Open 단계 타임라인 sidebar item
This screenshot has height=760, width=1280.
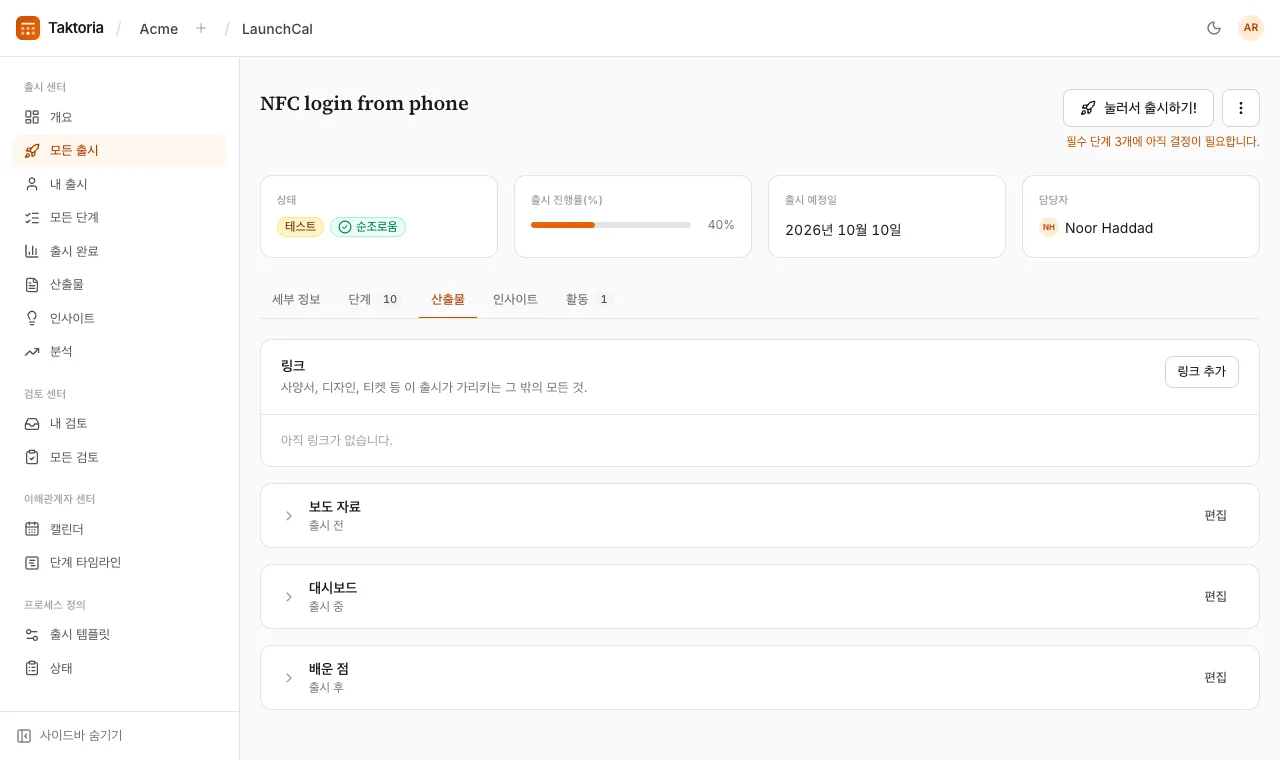pos(119,562)
